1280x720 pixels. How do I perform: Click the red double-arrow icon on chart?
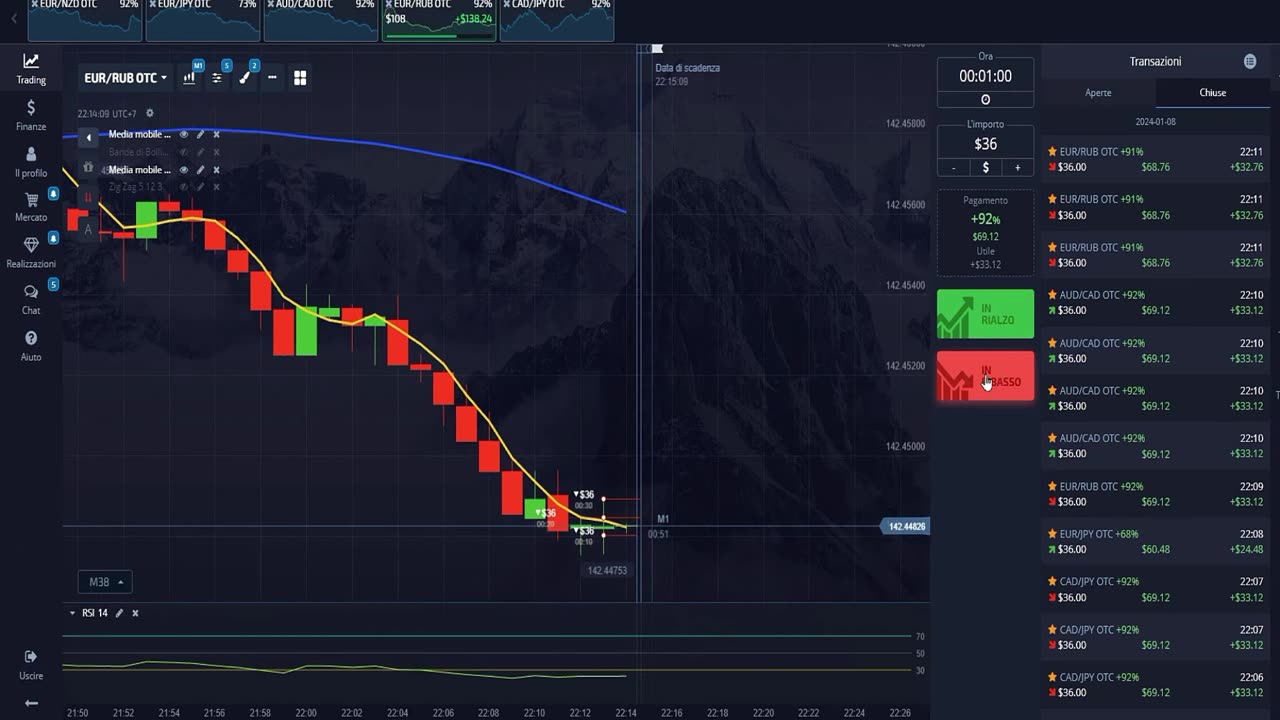click(x=88, y=198)
